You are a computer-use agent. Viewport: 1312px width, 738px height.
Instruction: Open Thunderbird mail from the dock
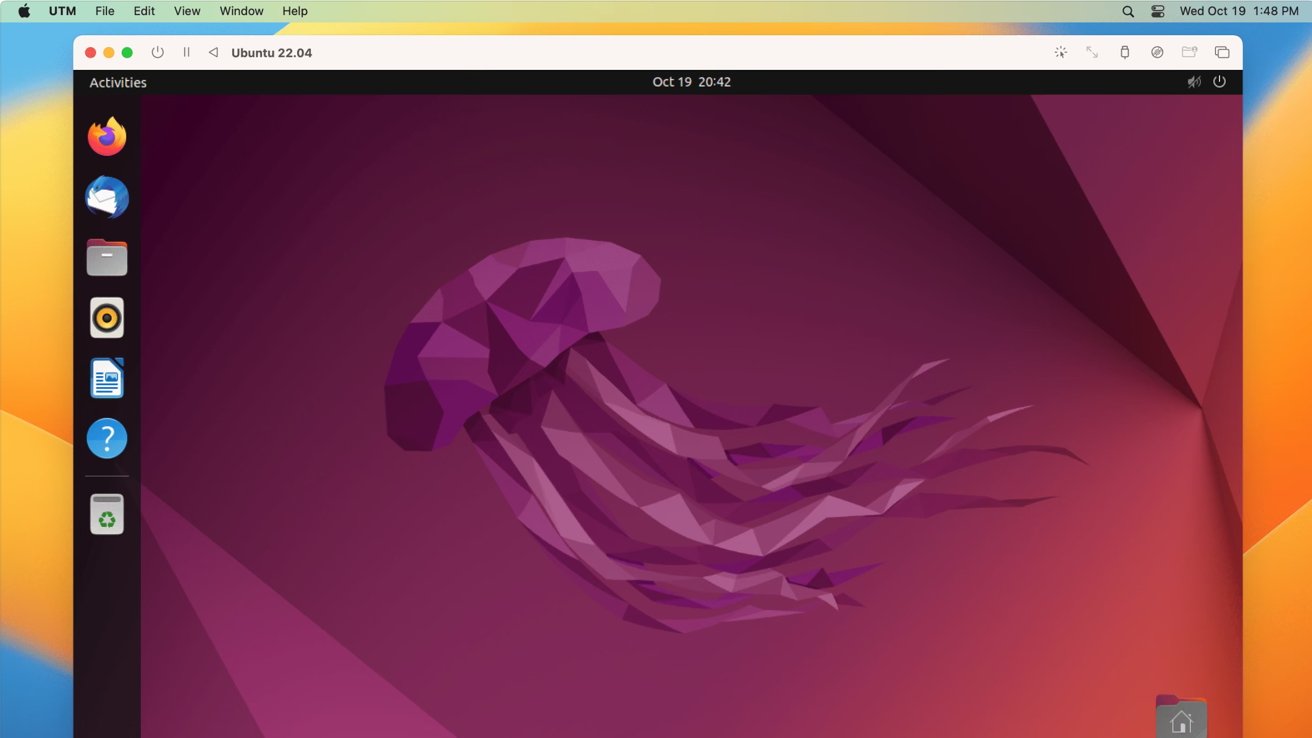(x=107, y=198)
